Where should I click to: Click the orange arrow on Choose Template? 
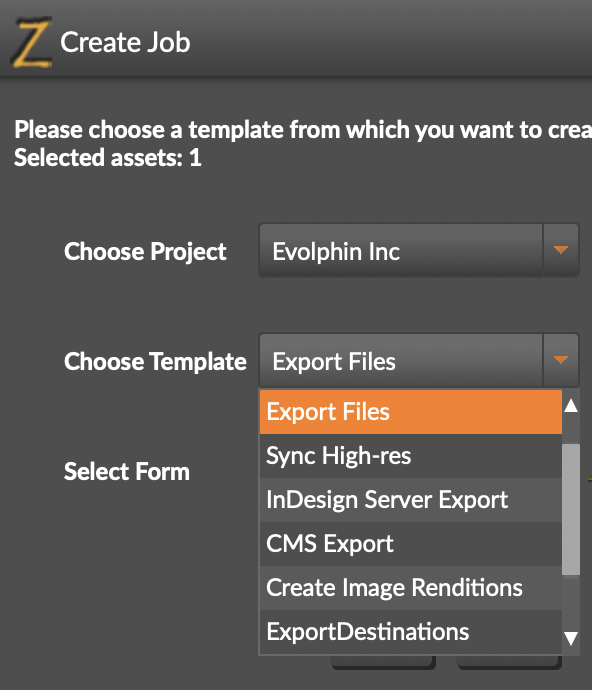pyautogui.click(x=560, y=360)
